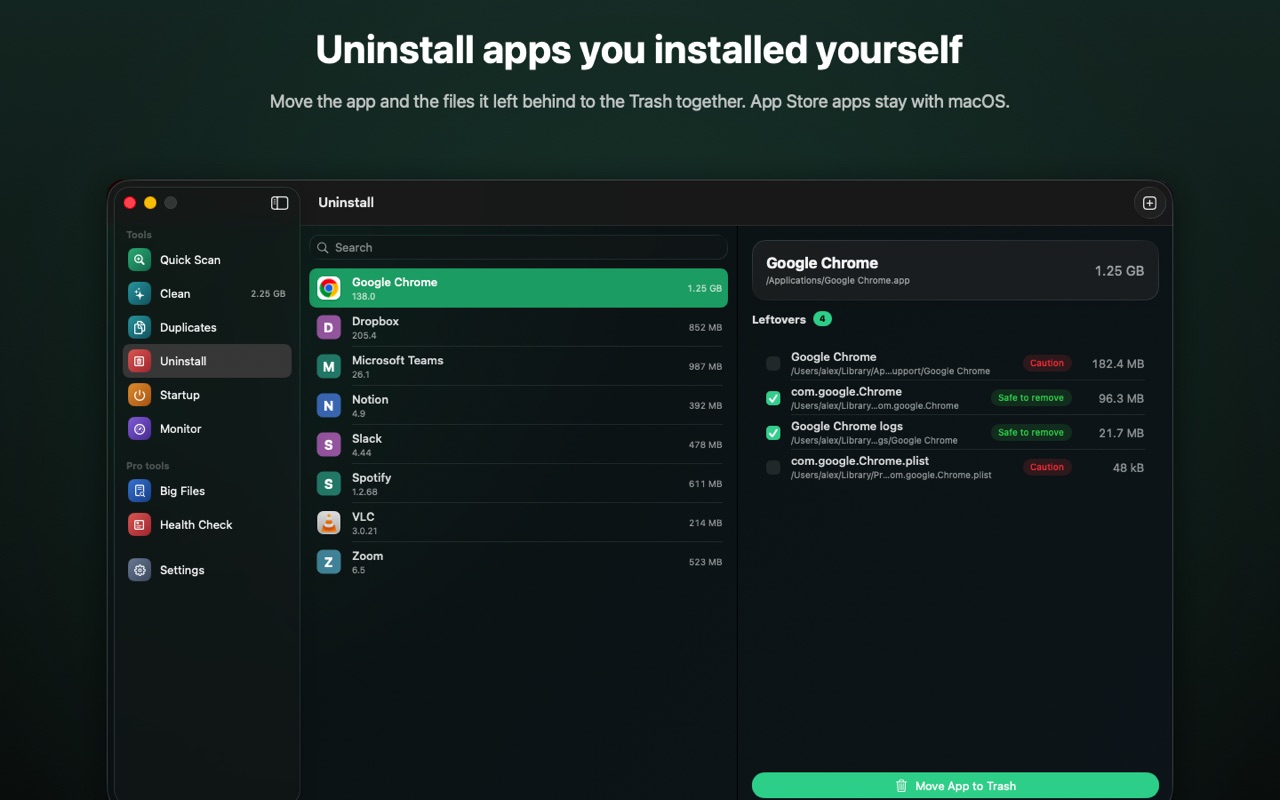
Task: Click the add app plus icon
Action: point(1149,203)
